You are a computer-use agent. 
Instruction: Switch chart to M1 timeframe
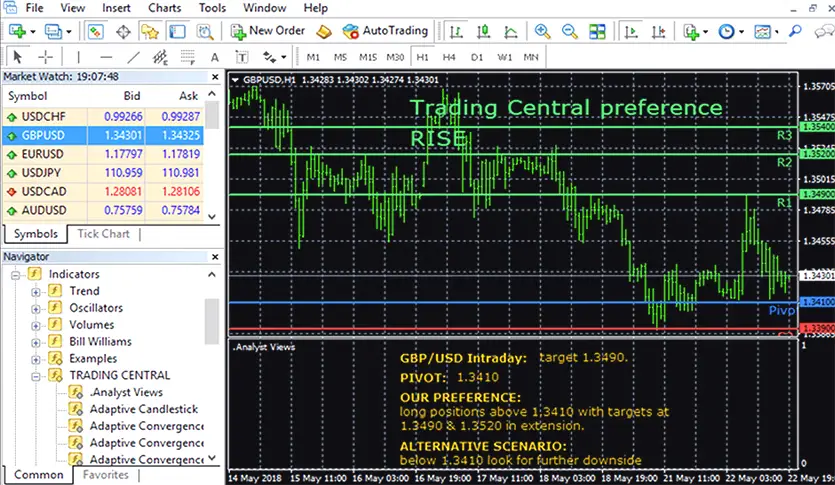313,57
